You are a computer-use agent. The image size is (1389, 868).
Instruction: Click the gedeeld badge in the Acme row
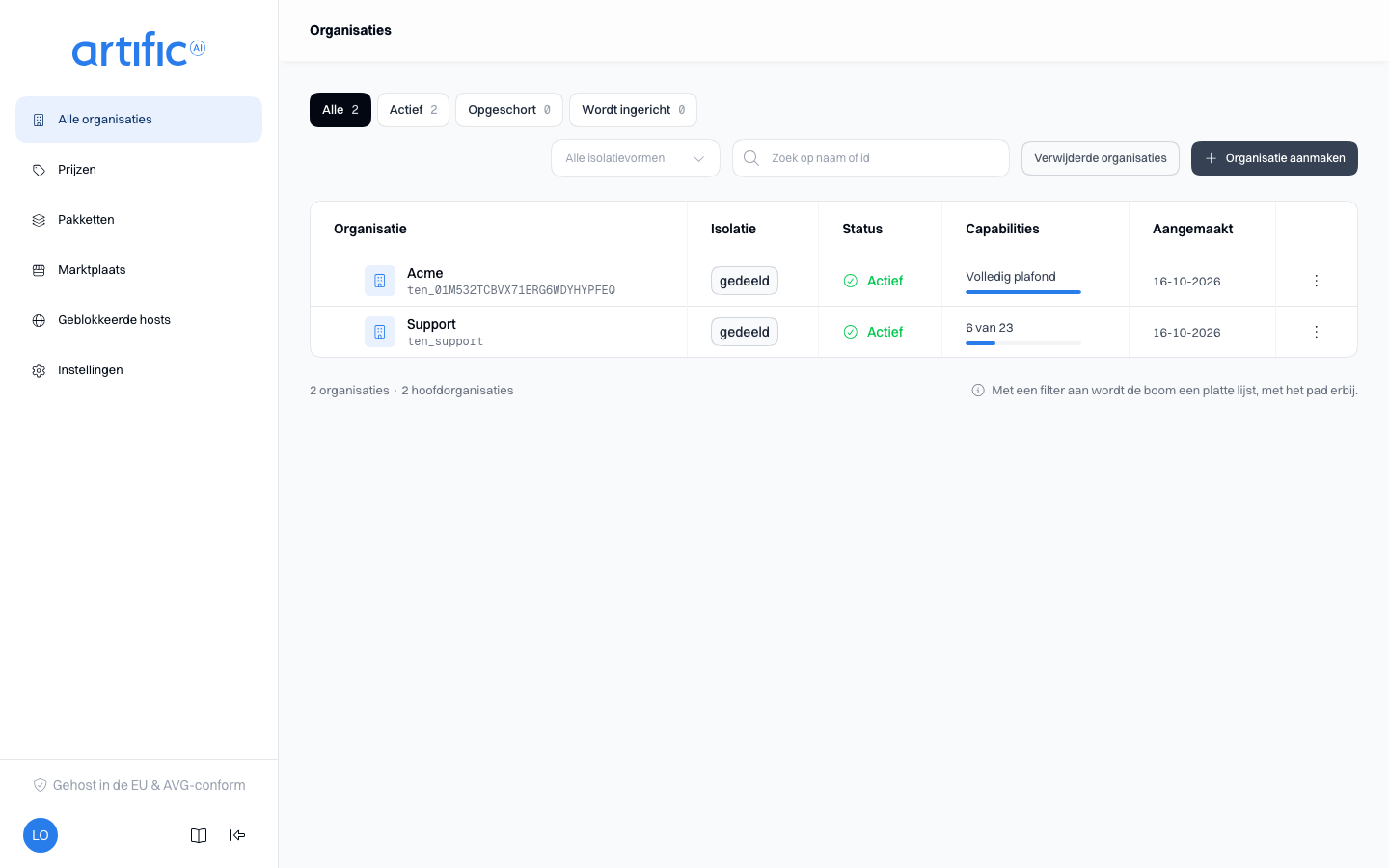745,281
